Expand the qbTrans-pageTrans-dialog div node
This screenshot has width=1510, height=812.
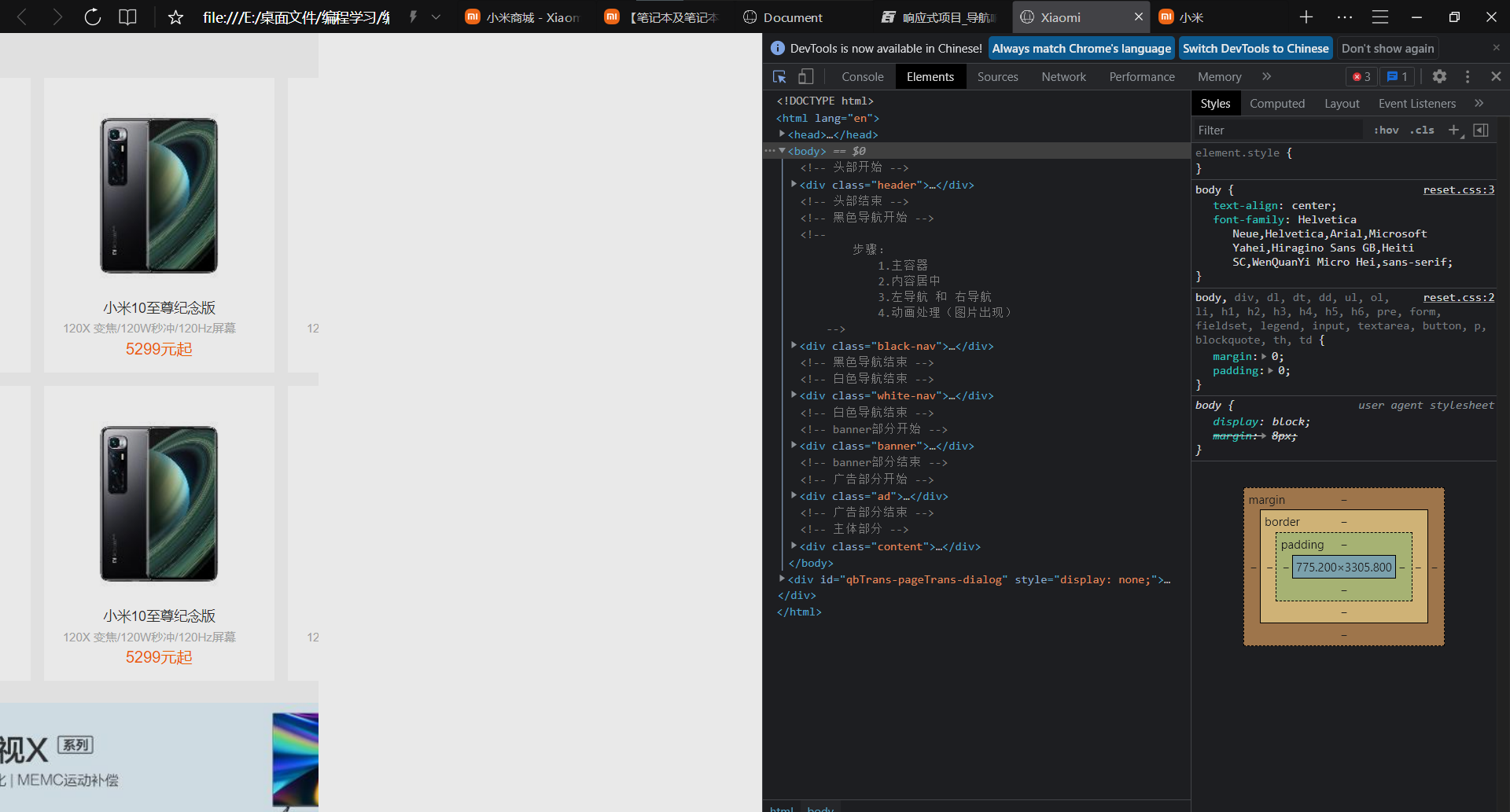point(782,579)
